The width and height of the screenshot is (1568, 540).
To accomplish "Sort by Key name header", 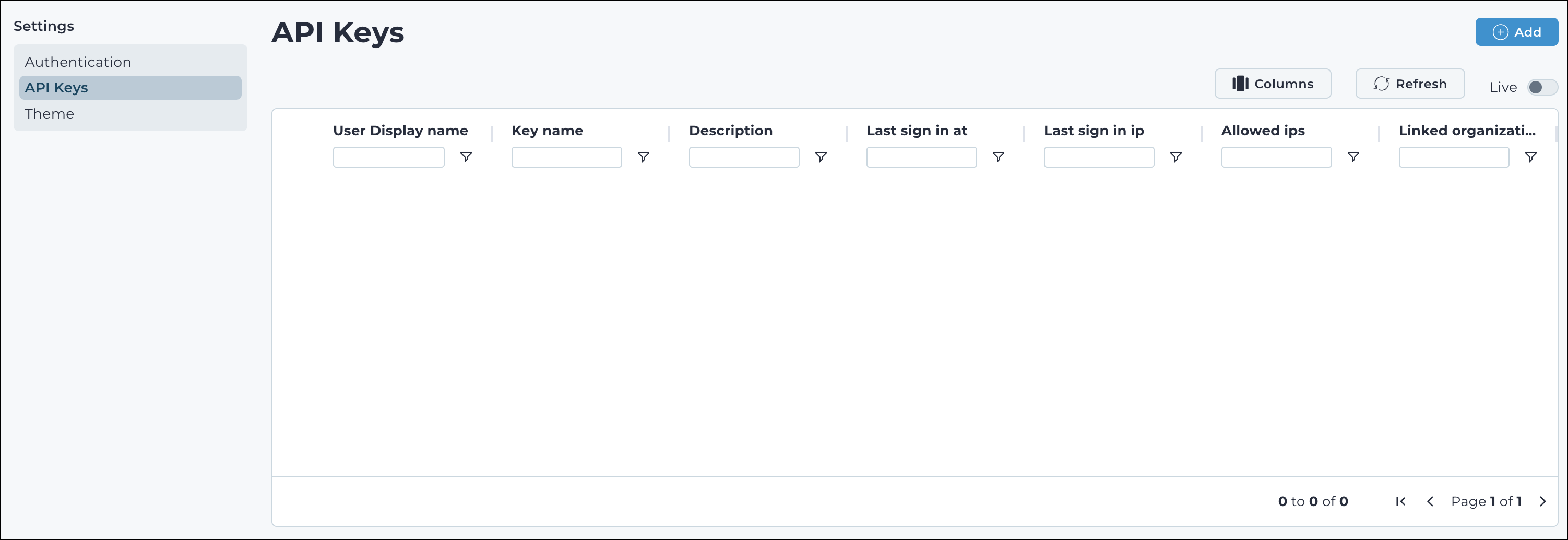I will [547, 130].
